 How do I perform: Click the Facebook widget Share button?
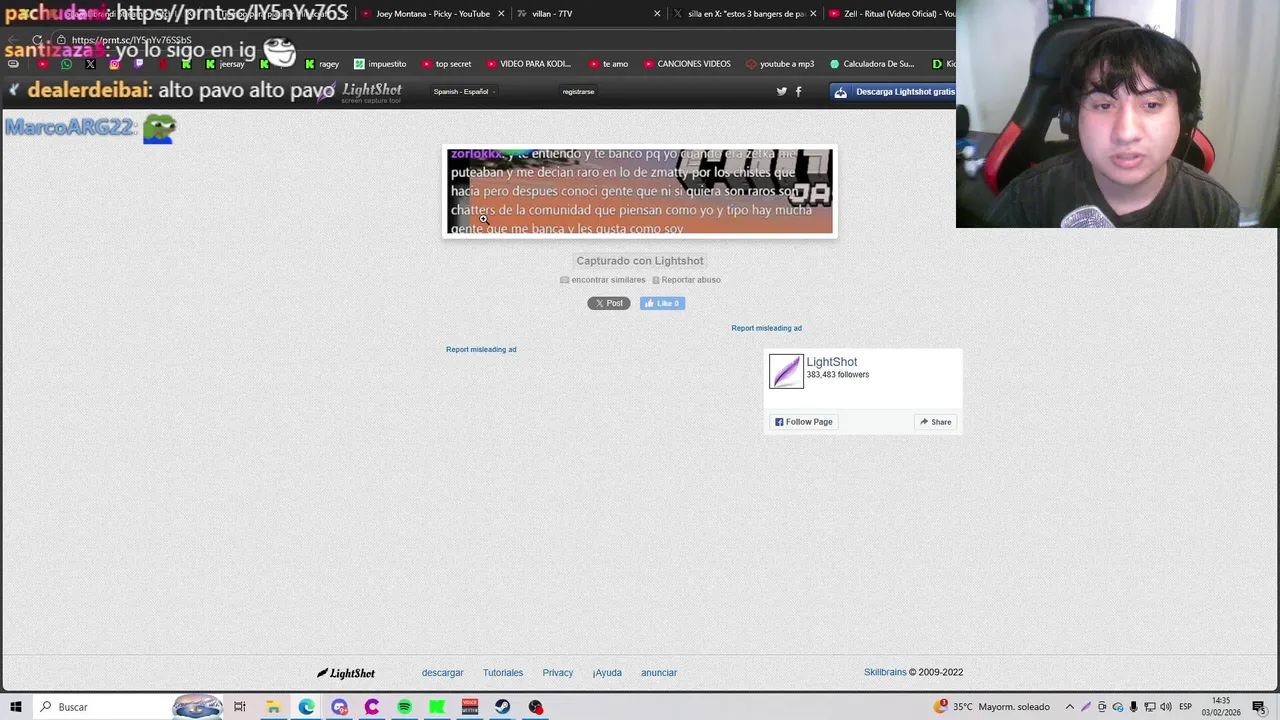935,422
